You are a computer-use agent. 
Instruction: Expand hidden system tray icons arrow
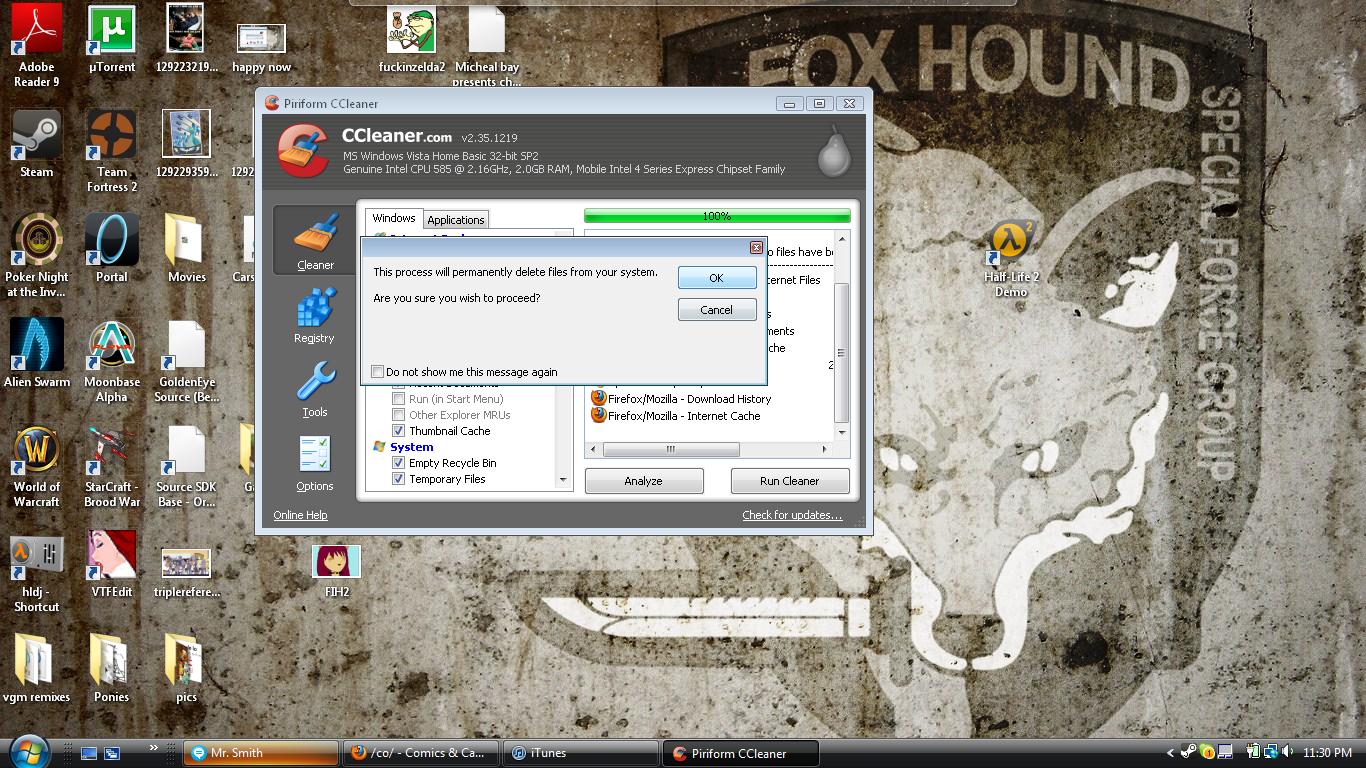(x=1170, y=753)
